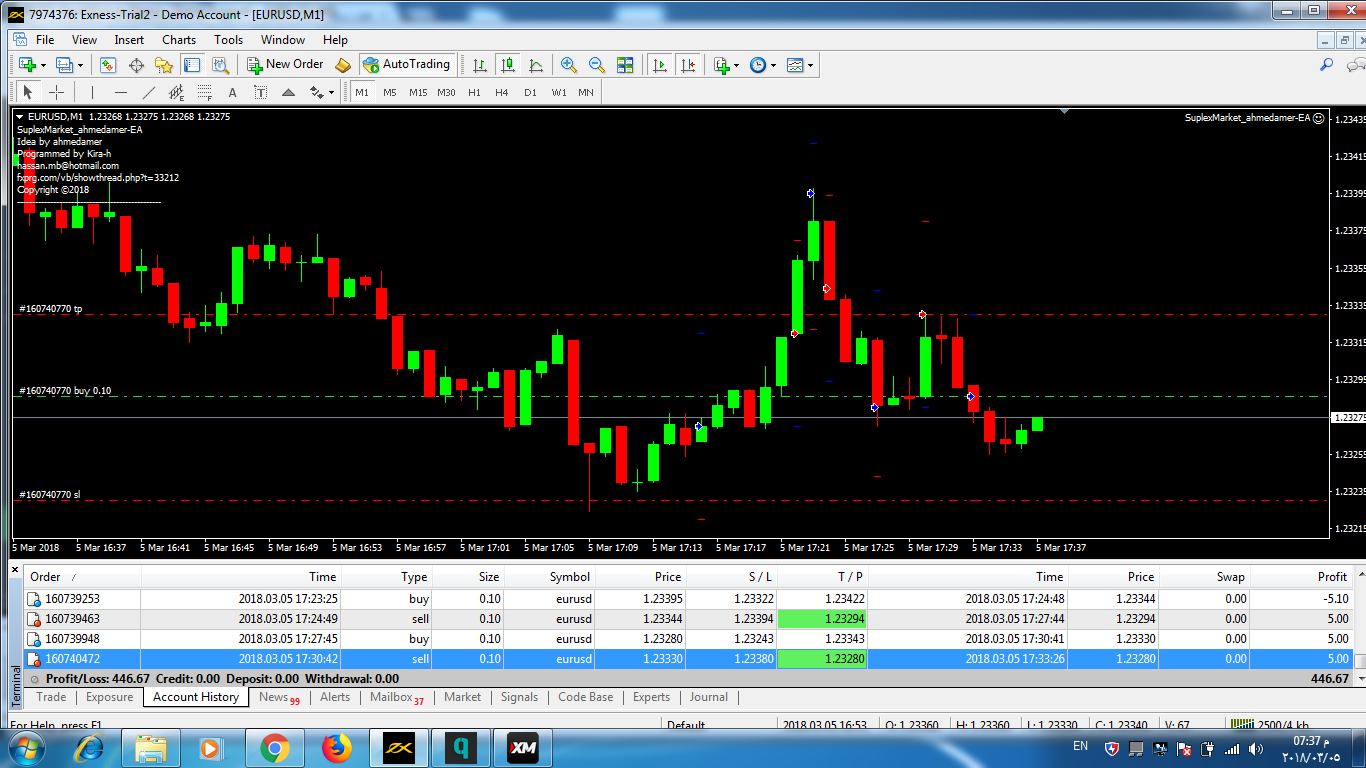Open the Charts menu
1366x768 pixels.
(179, 40)
